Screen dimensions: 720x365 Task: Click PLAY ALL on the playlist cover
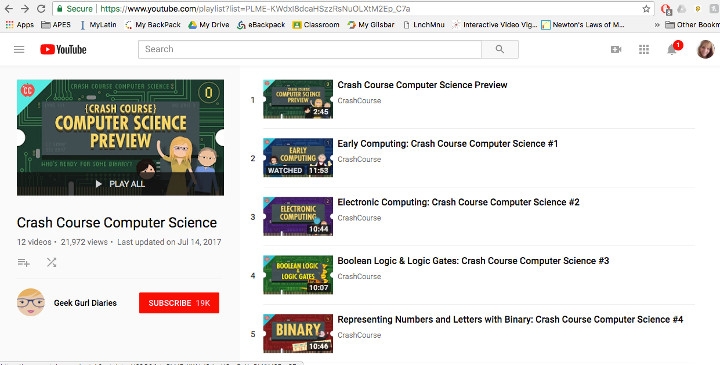120,184
